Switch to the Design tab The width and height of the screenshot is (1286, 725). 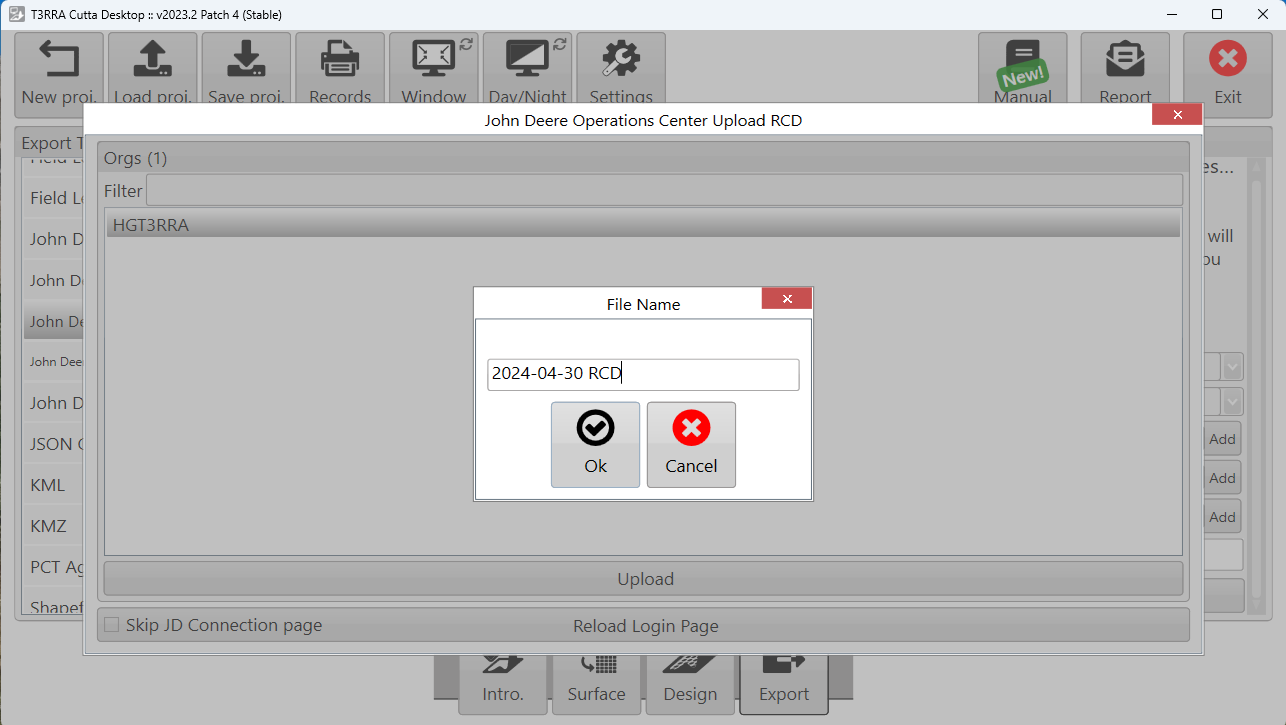(x=690, y=684)
